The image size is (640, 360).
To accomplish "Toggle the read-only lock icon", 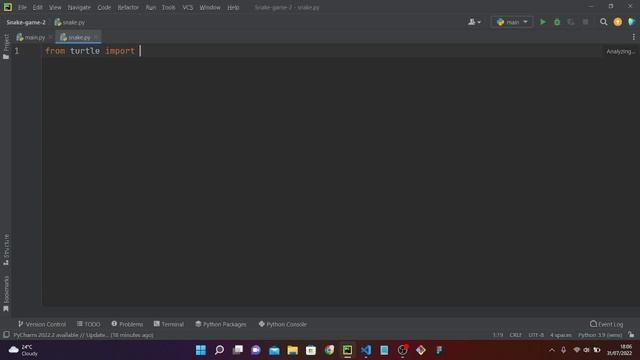I will click(631, 335).
